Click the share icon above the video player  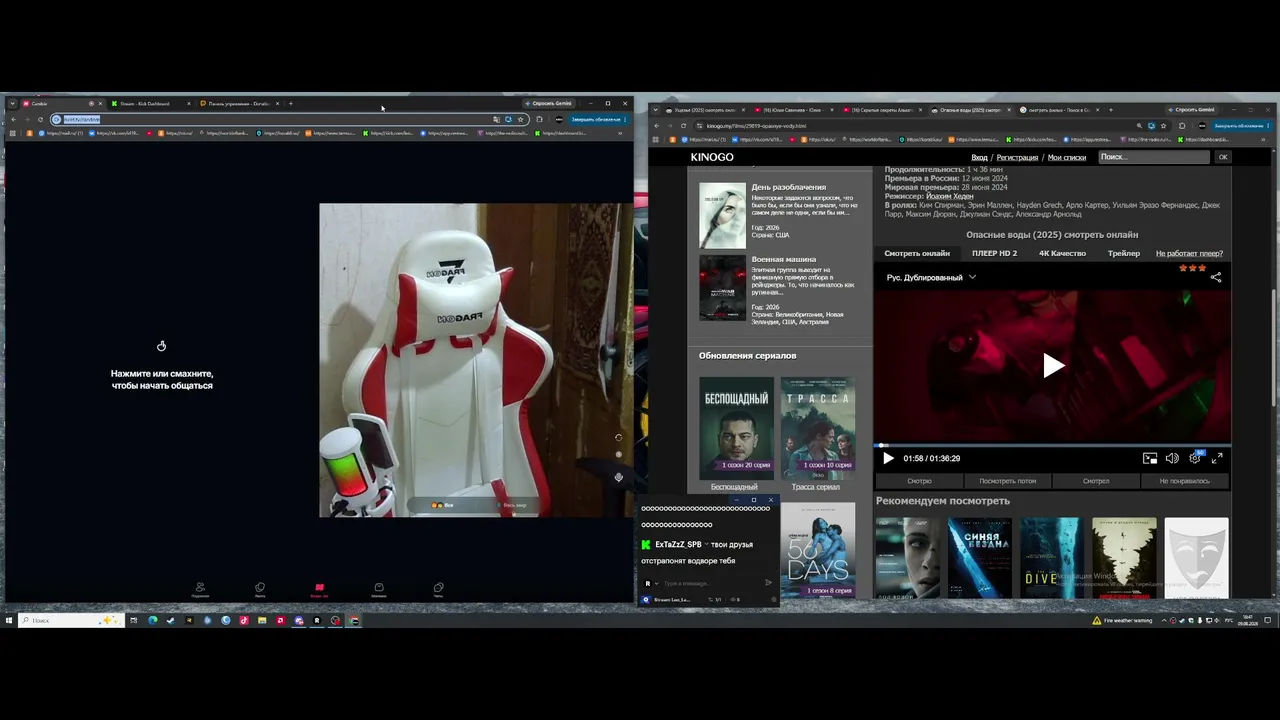point(1216,277)
